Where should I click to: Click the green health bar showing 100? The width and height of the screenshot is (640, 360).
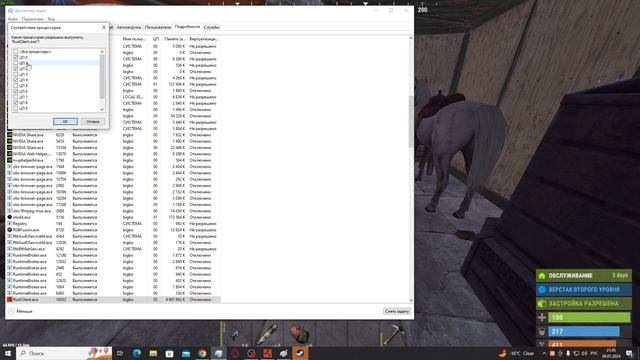(589, 317)
